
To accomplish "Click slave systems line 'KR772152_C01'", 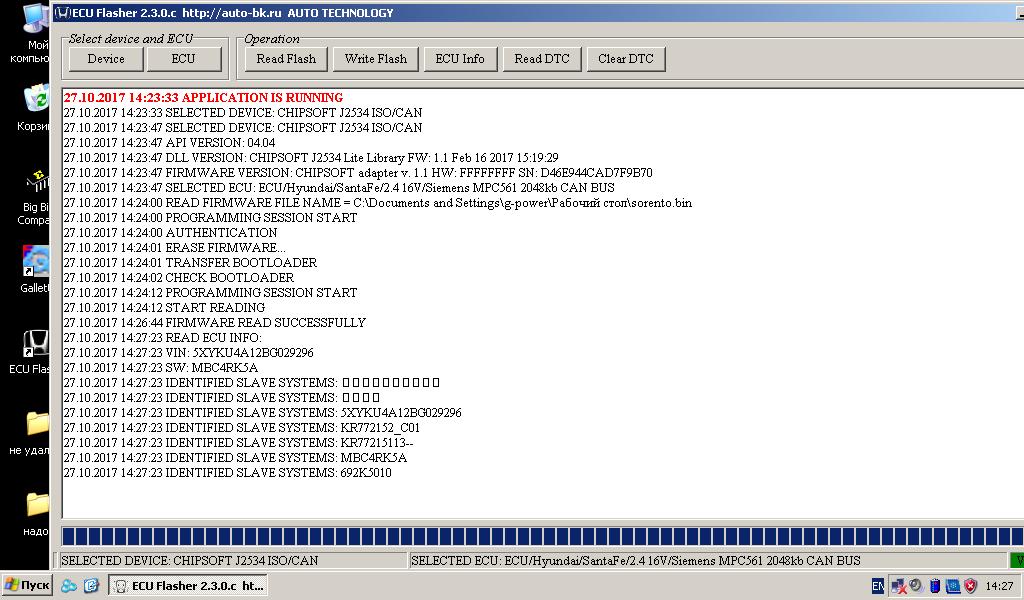I will pos(242,428).
